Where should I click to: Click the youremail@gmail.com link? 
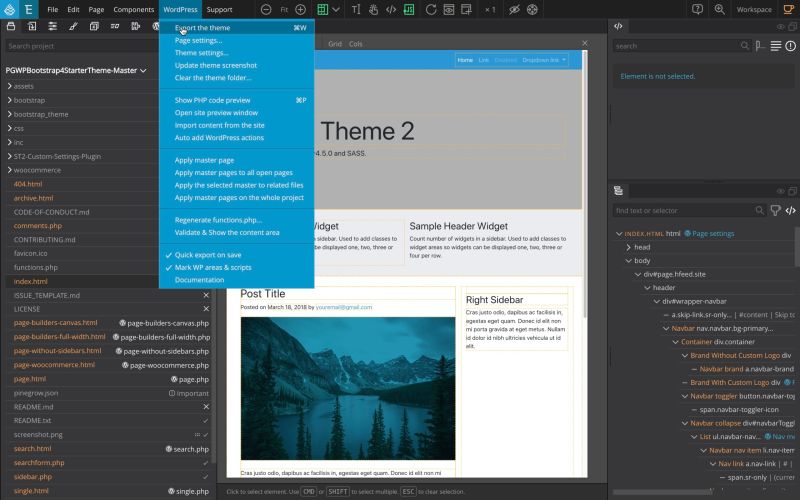[343, 307]
